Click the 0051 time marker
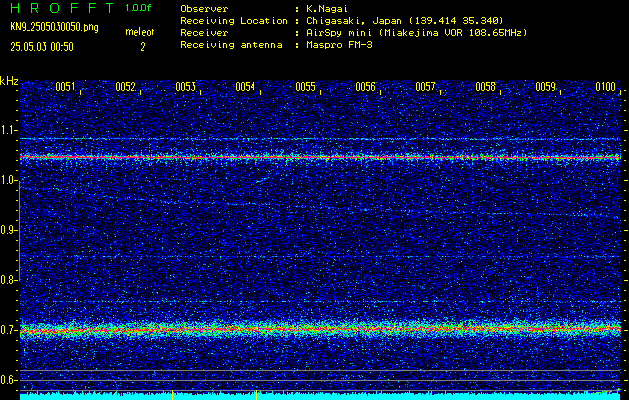Viewport: 629px width, 400px height. 65,87
